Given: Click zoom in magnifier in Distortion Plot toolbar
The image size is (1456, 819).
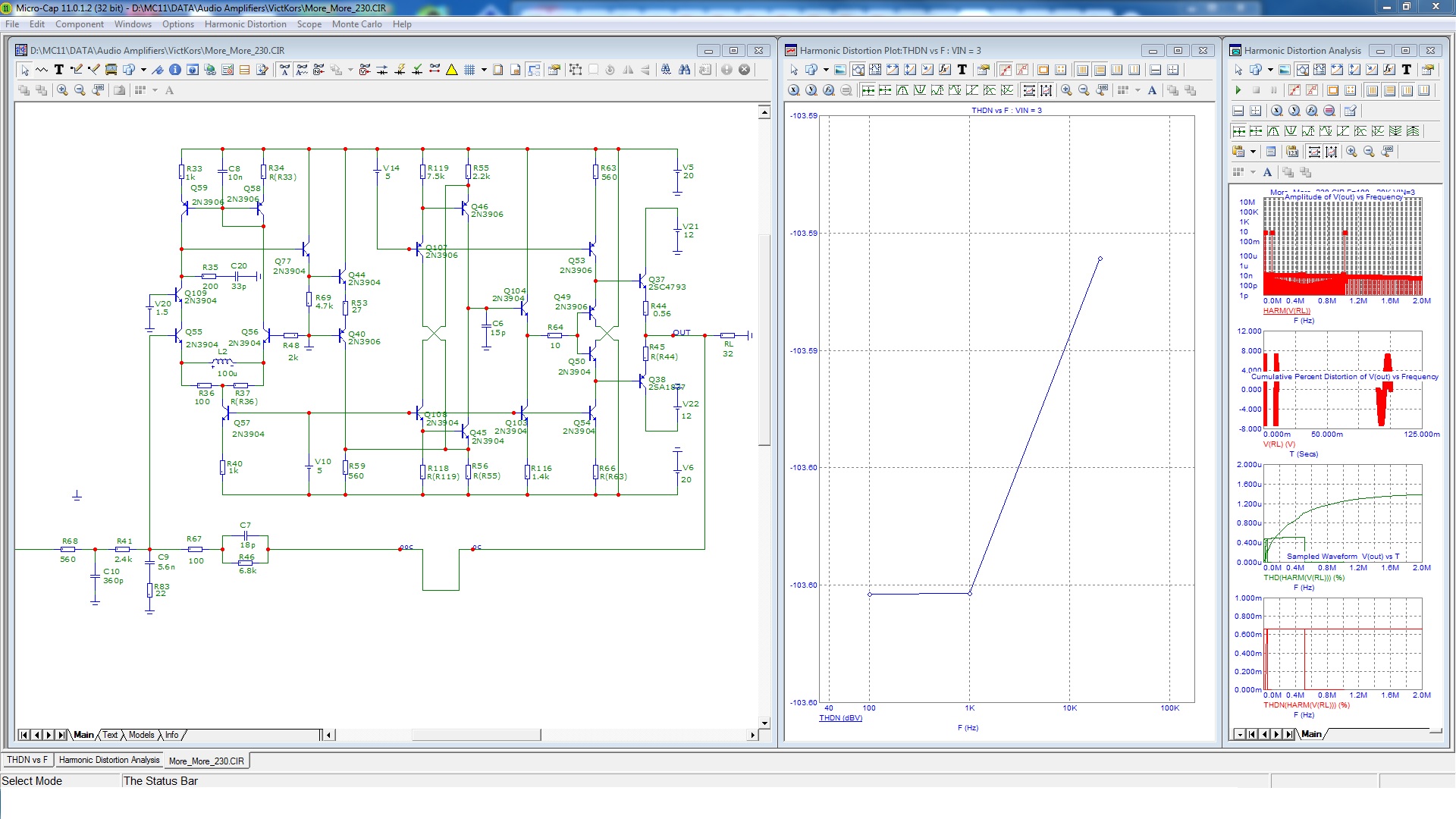Looking at the screenshot, I should 1066,90.
